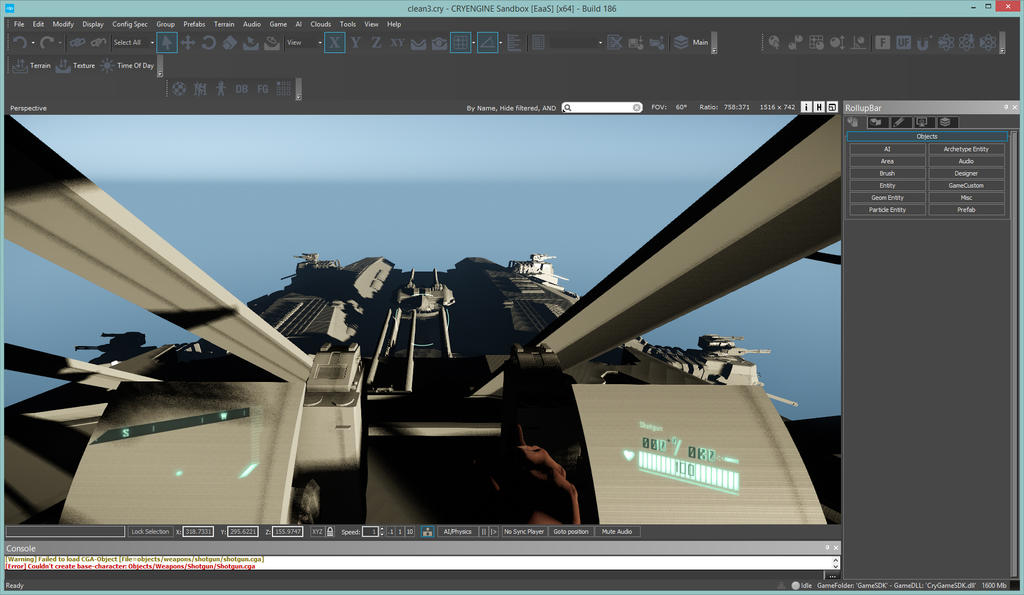Open the grid snap size arrow
This screenshot has height=595, width=1024.
click(x=473, y=43)
